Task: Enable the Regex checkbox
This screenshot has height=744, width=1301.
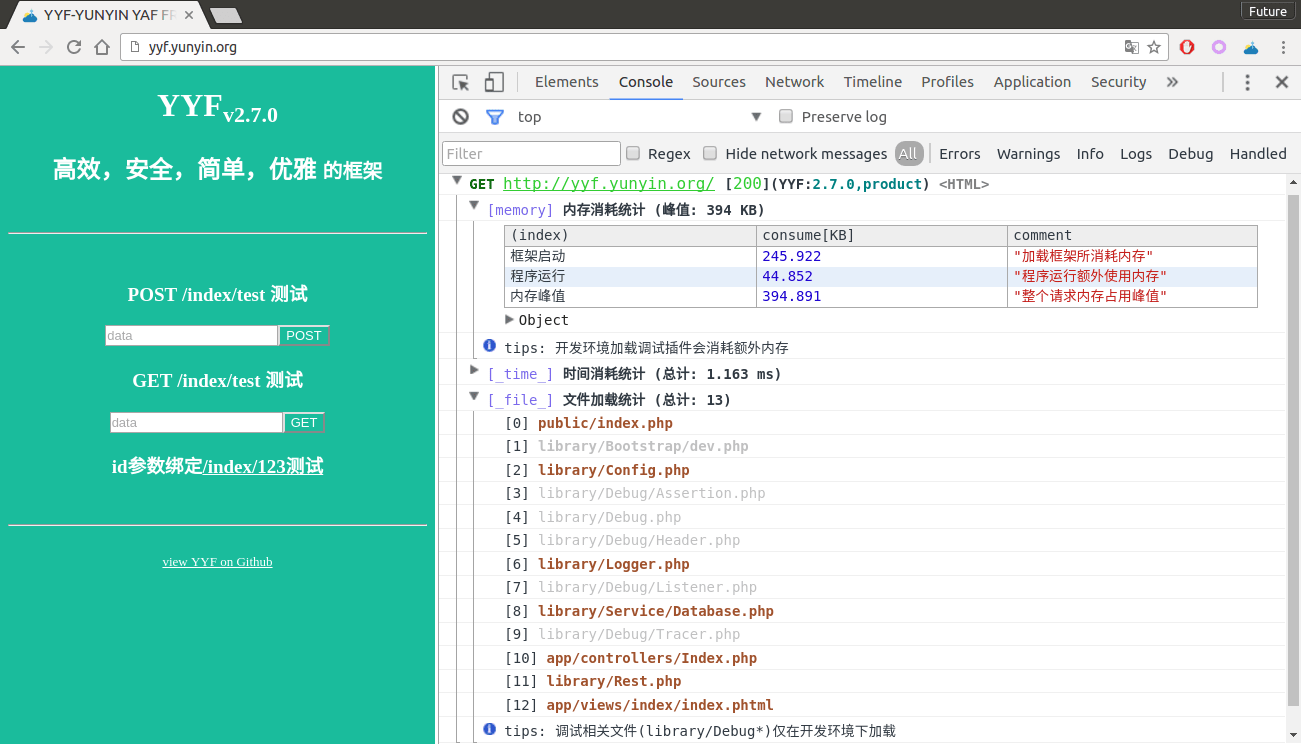Action: [633, 153]
